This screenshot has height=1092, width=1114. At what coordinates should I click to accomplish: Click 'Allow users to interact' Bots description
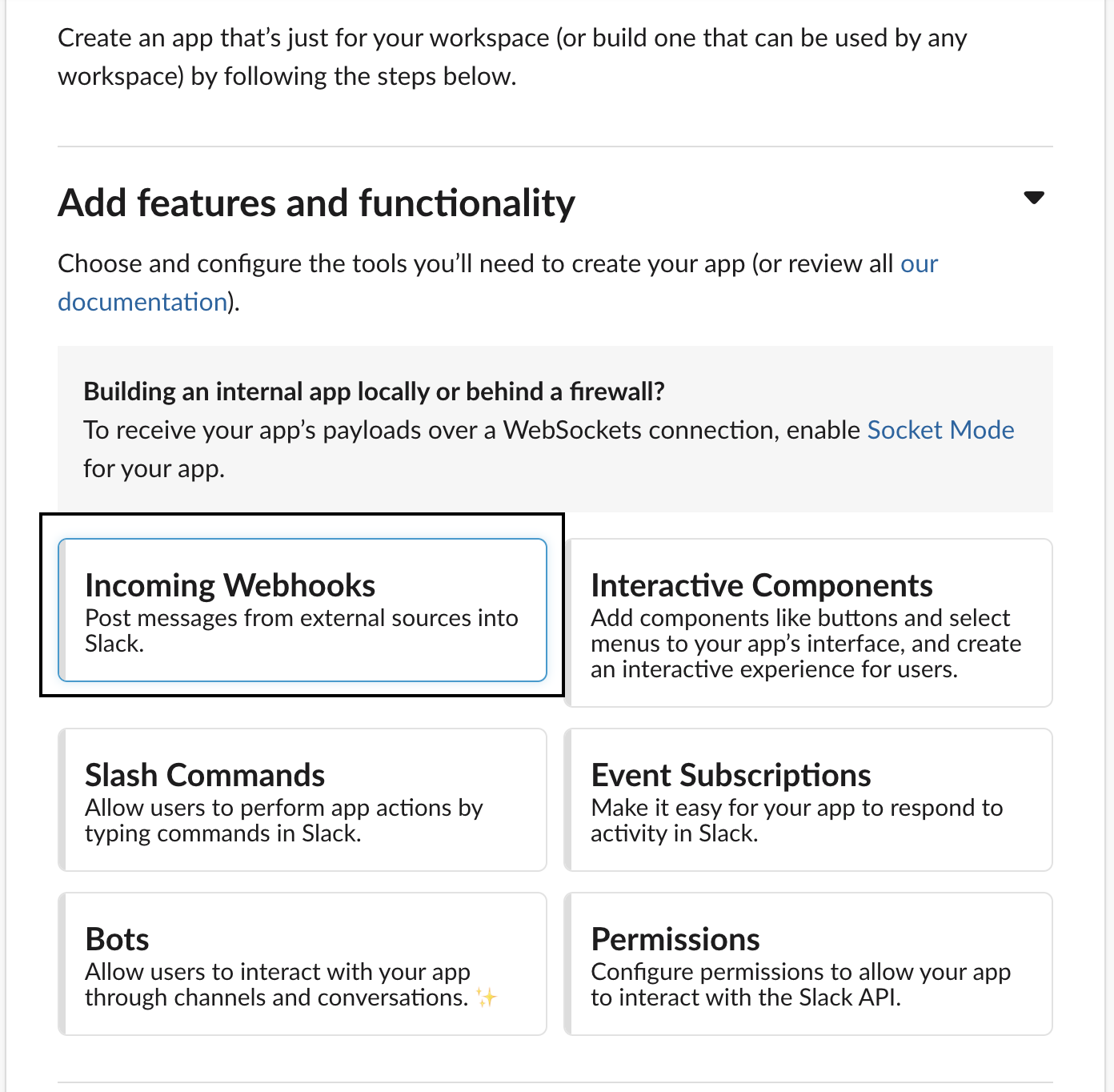[278, 985]
